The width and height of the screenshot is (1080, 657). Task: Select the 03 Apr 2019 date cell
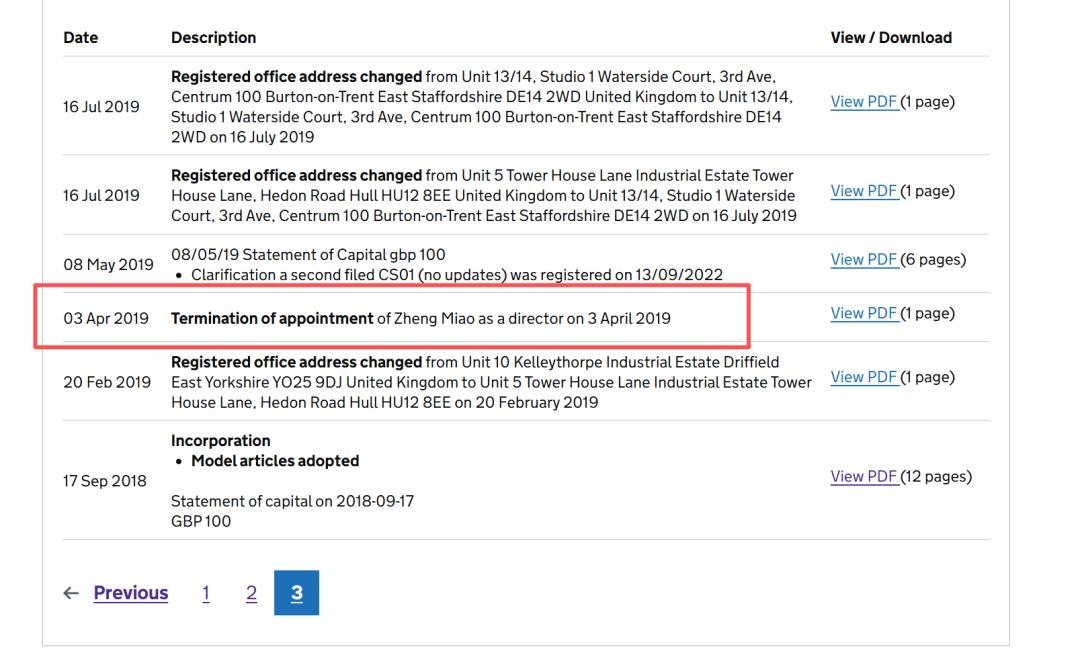(105, 319)
